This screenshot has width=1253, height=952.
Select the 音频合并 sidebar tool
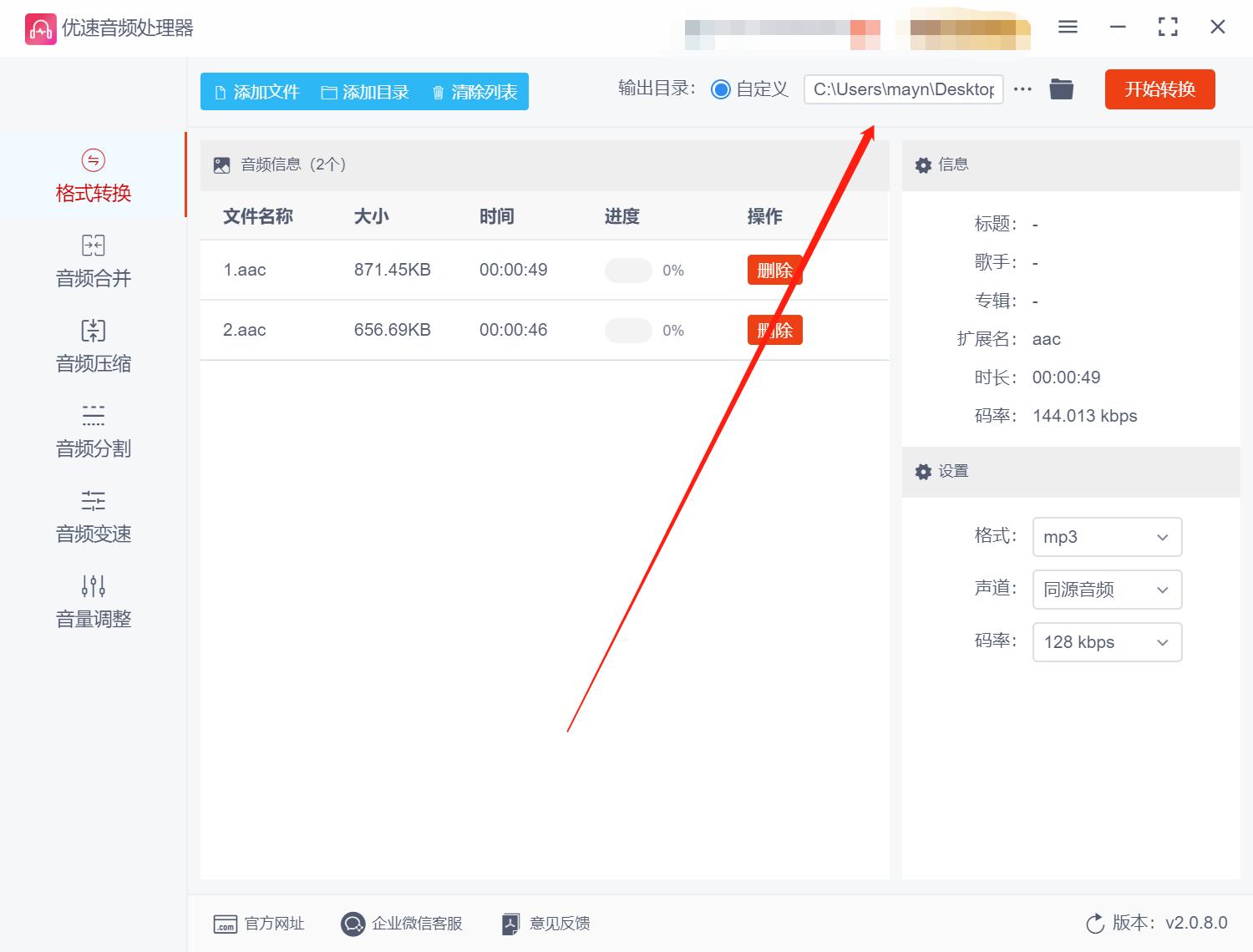pyautogui.click(x=92, y=261)
